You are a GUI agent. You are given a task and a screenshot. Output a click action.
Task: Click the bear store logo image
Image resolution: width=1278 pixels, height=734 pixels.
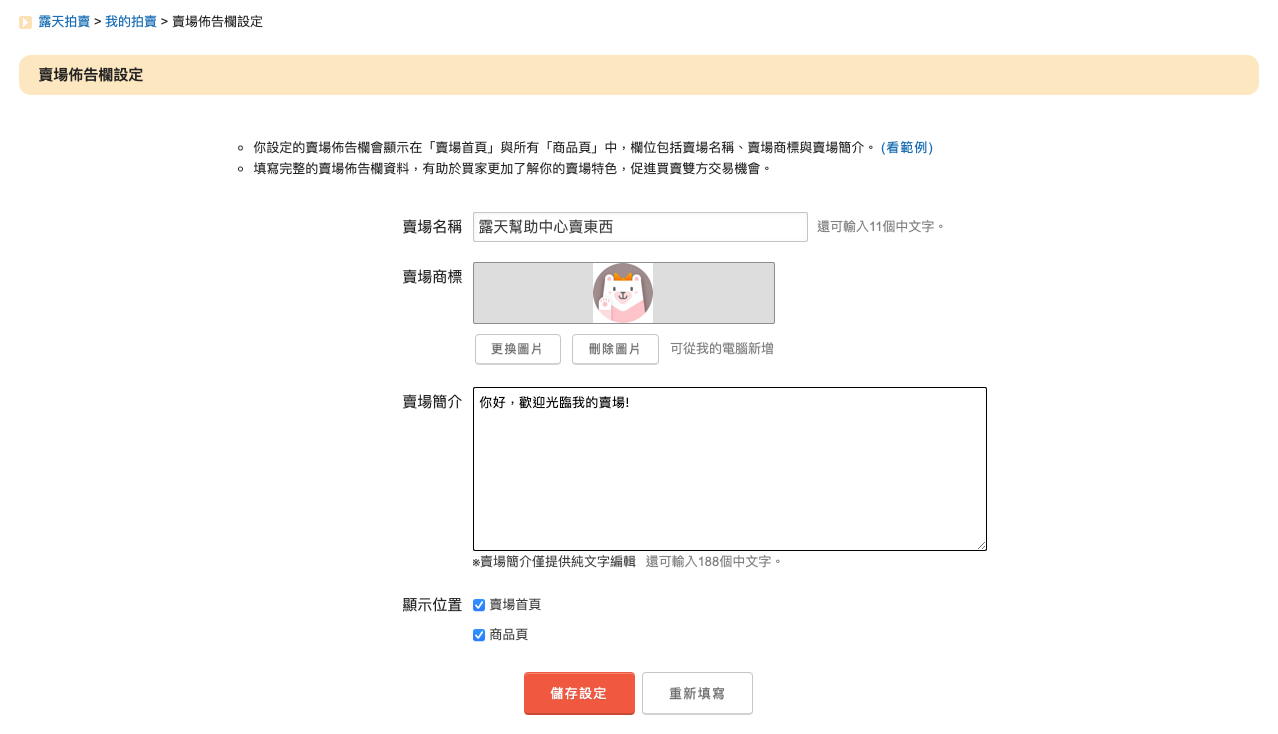click(623, 293)
